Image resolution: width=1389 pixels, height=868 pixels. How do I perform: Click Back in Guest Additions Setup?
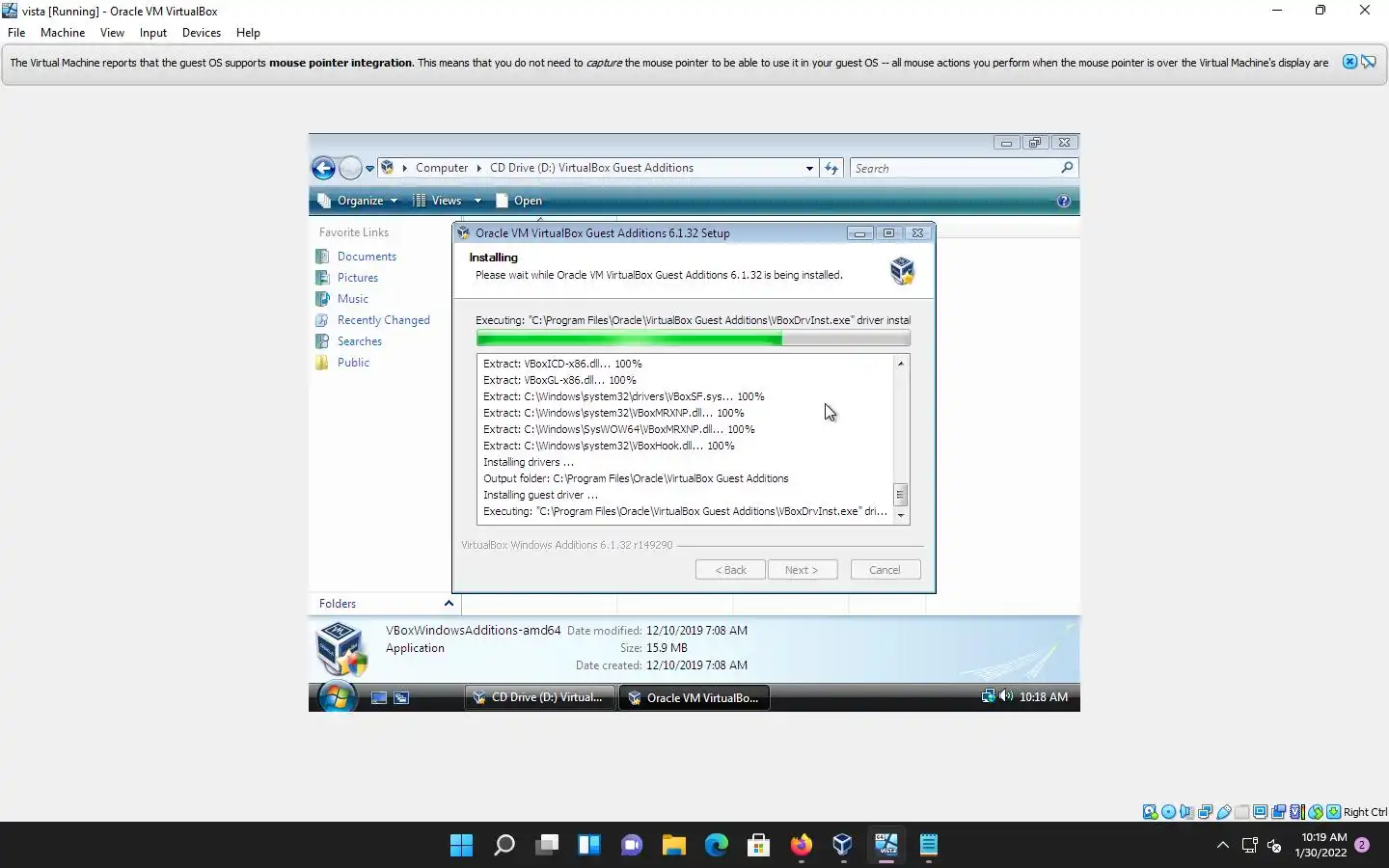[730, 570]
